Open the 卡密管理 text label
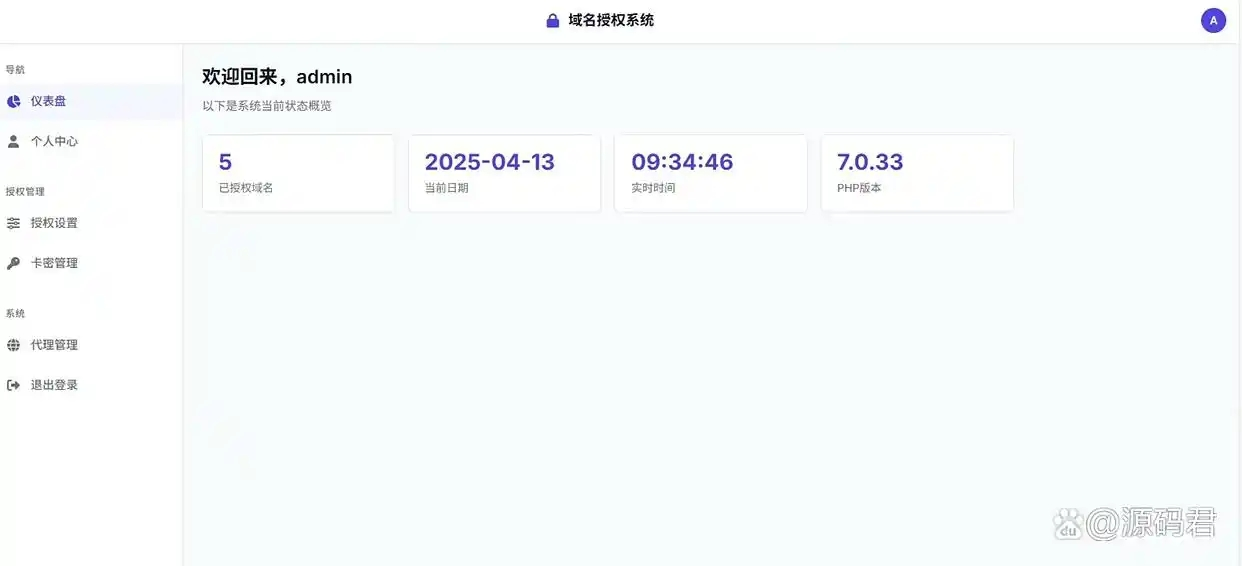 pos(54,263)
